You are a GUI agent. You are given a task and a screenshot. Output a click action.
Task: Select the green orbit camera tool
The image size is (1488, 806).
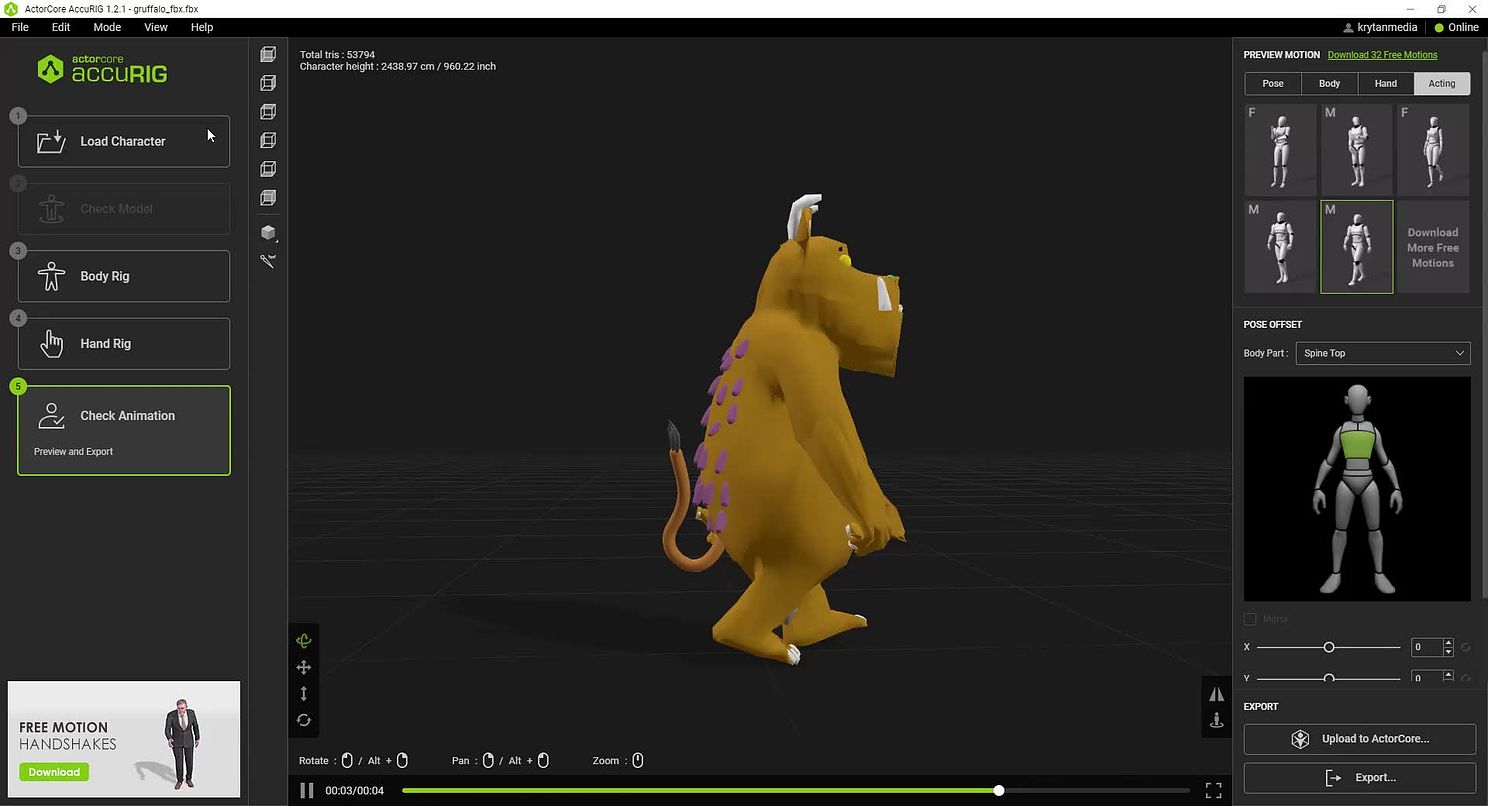(x=304, y=641)
